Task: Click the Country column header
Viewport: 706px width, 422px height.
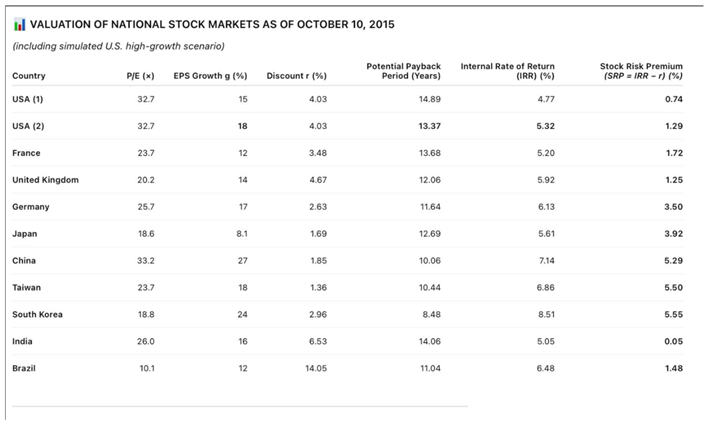Action: click(x=29, y=76)
